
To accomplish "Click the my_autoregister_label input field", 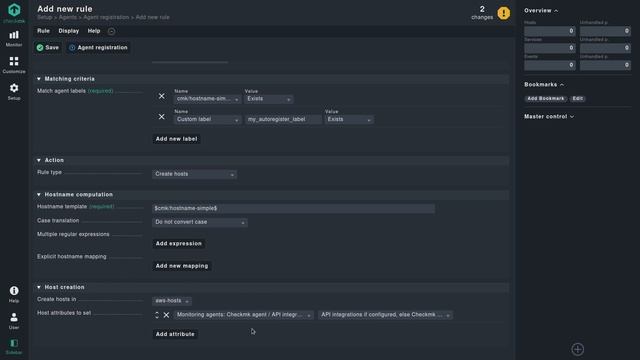I will coord(283,120).
